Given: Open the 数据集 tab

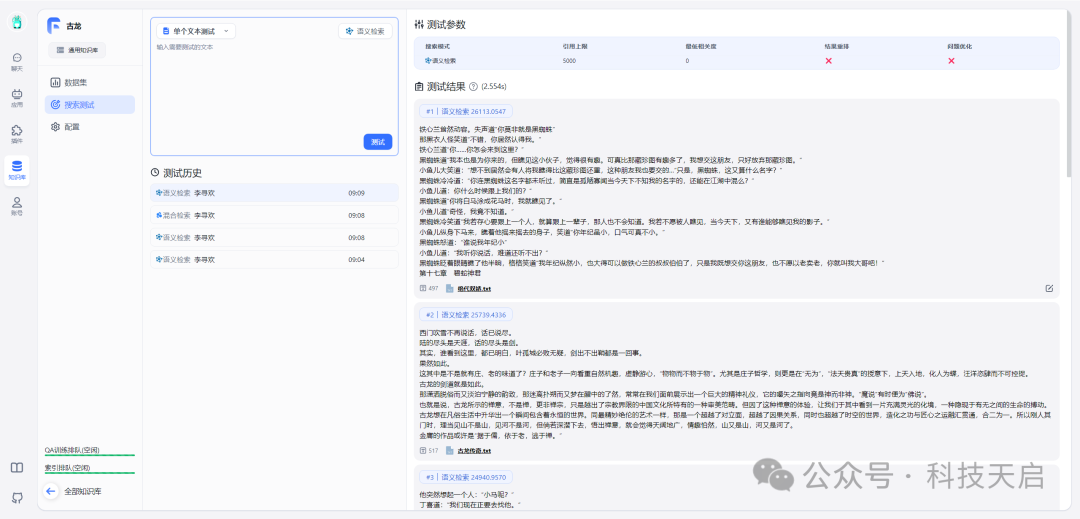Looking at the screenshot, I should [90, 83].
